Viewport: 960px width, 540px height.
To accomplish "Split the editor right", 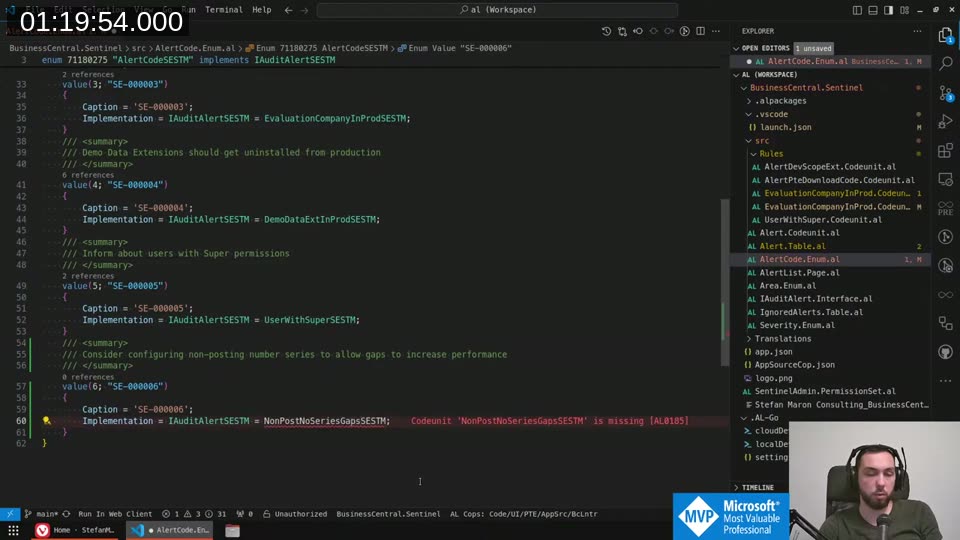I will (700, 31).
